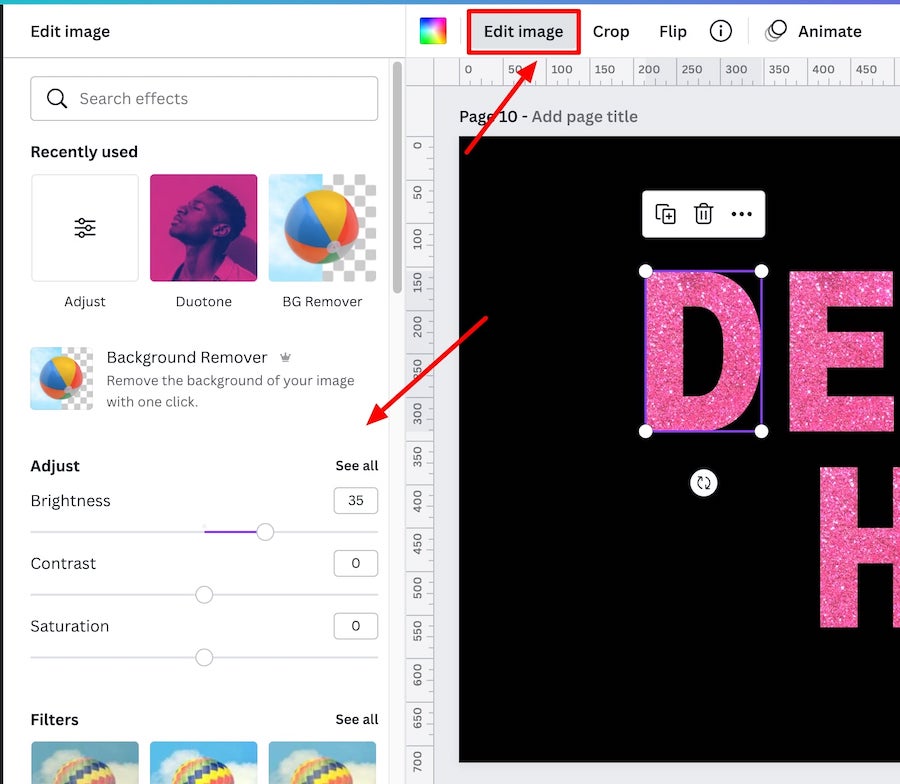Click the Brightness slider handle
The image size is (900, 784).
pos(265,532)
